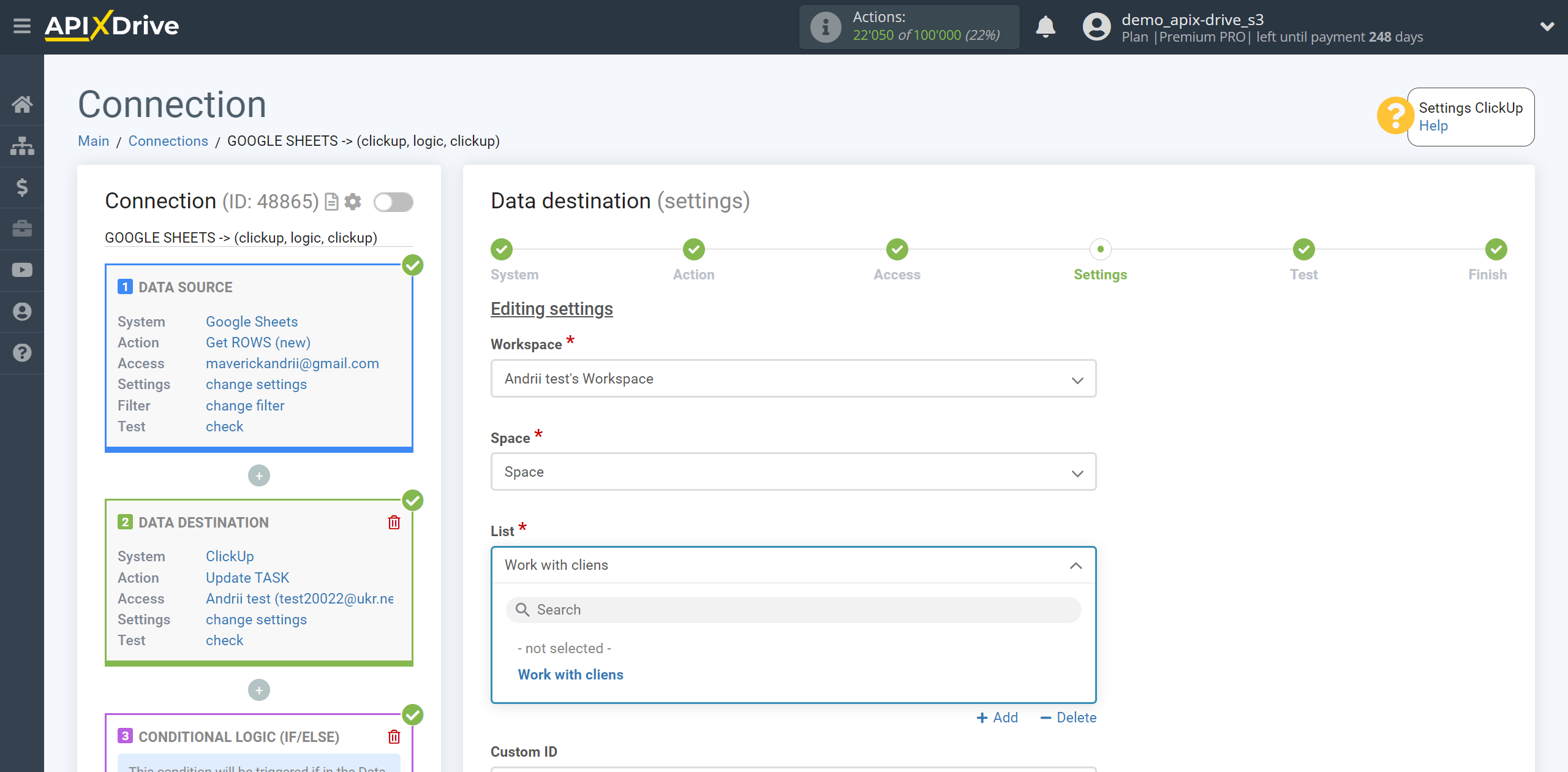Open the connections sitemap sidebar icon

[x=22, y=146]
